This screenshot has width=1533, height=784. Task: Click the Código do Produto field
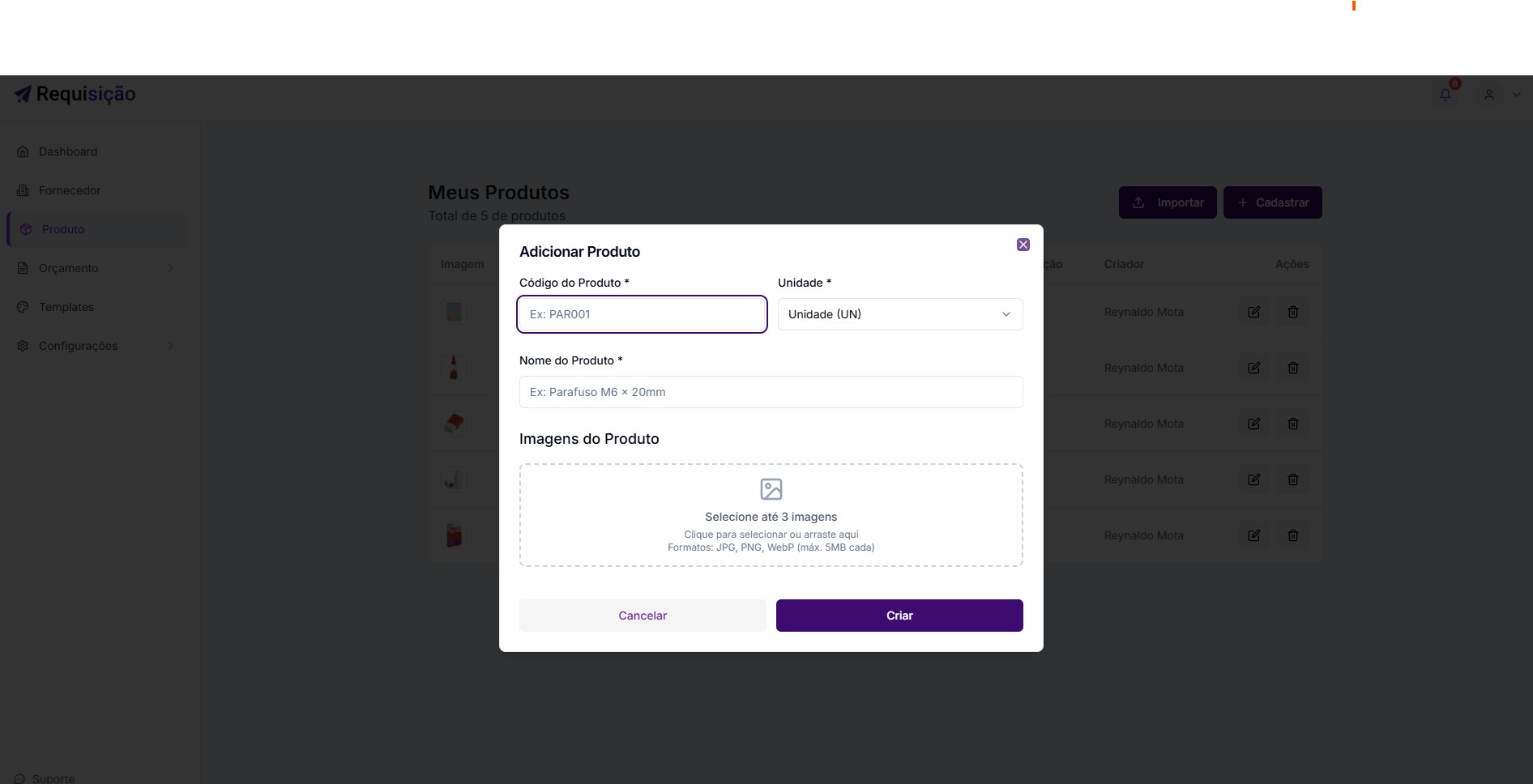[x=642, y=314]
